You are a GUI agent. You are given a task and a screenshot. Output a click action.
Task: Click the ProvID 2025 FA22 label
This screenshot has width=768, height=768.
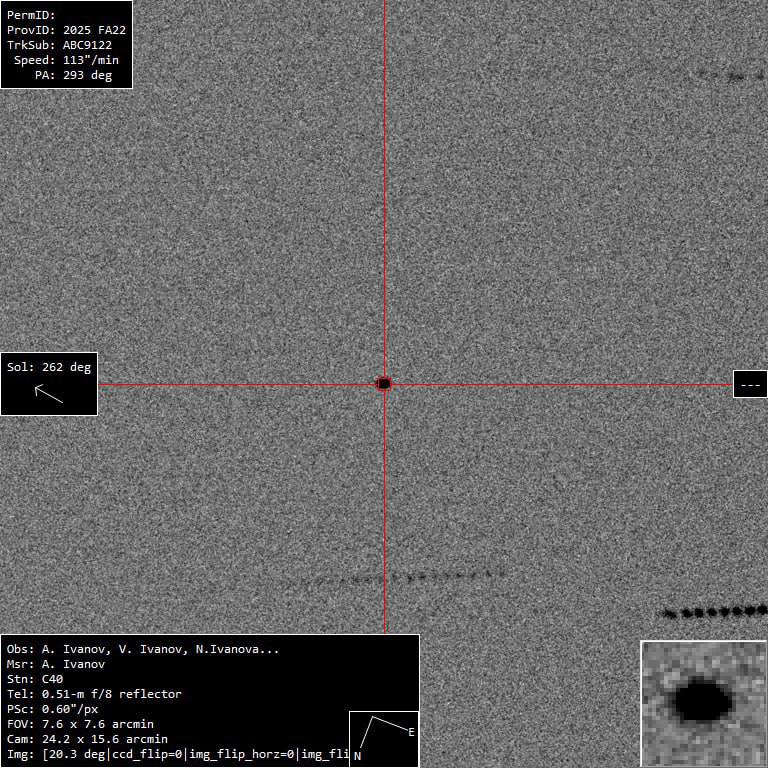66,30
